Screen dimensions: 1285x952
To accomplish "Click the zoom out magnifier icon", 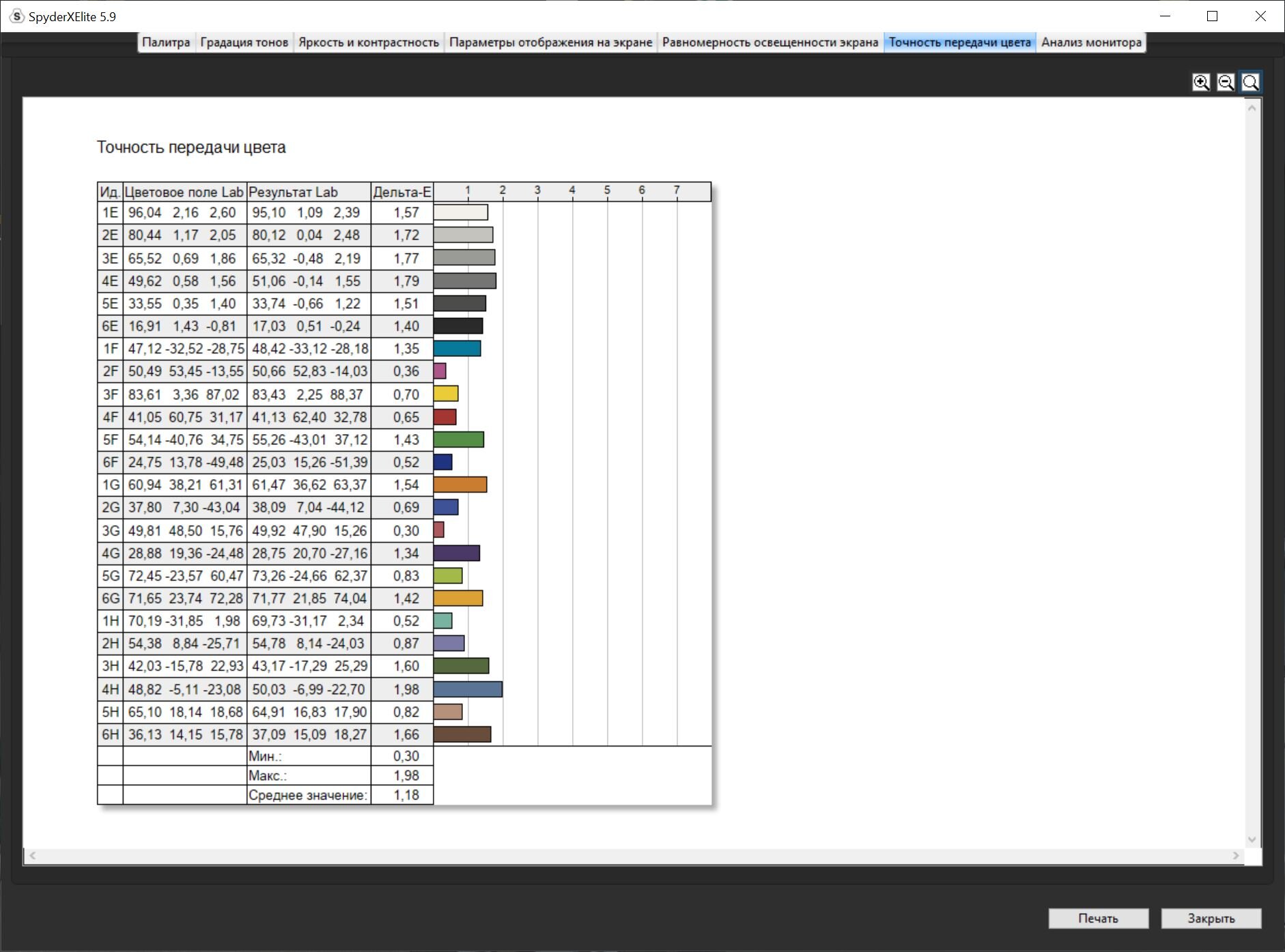I will (1226, 83).
